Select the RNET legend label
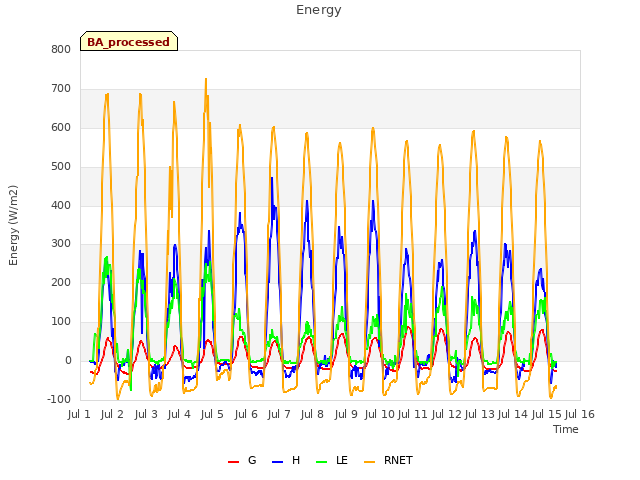This screenshot has width=640, height=480. (x=398, y=460)
